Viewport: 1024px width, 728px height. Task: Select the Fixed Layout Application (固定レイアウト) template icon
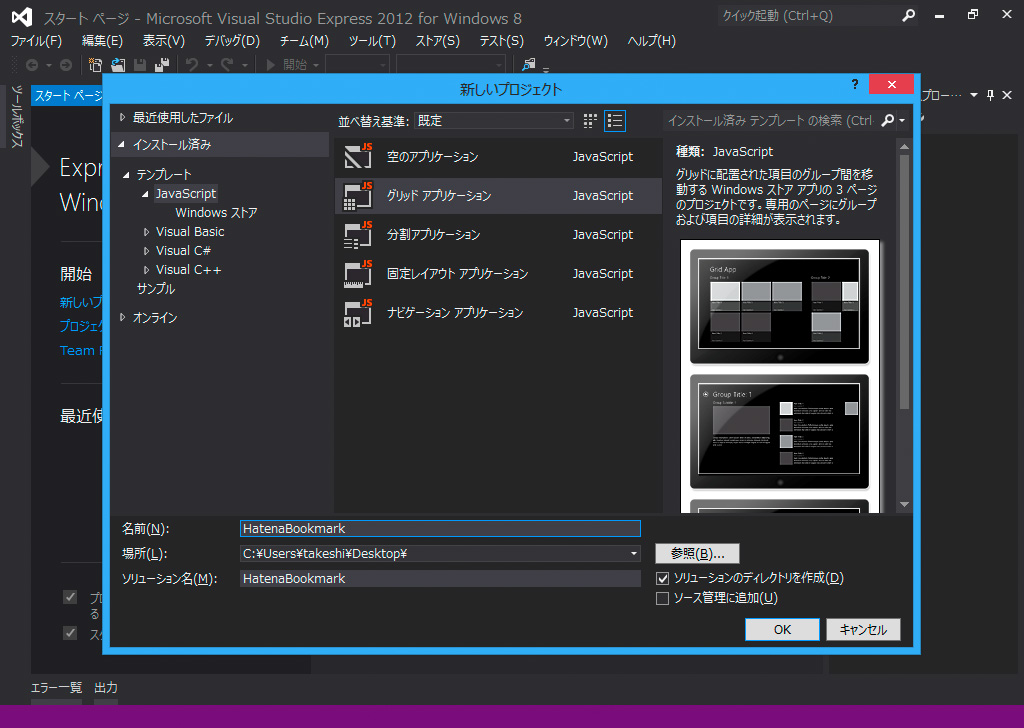(x=358, y=274)
